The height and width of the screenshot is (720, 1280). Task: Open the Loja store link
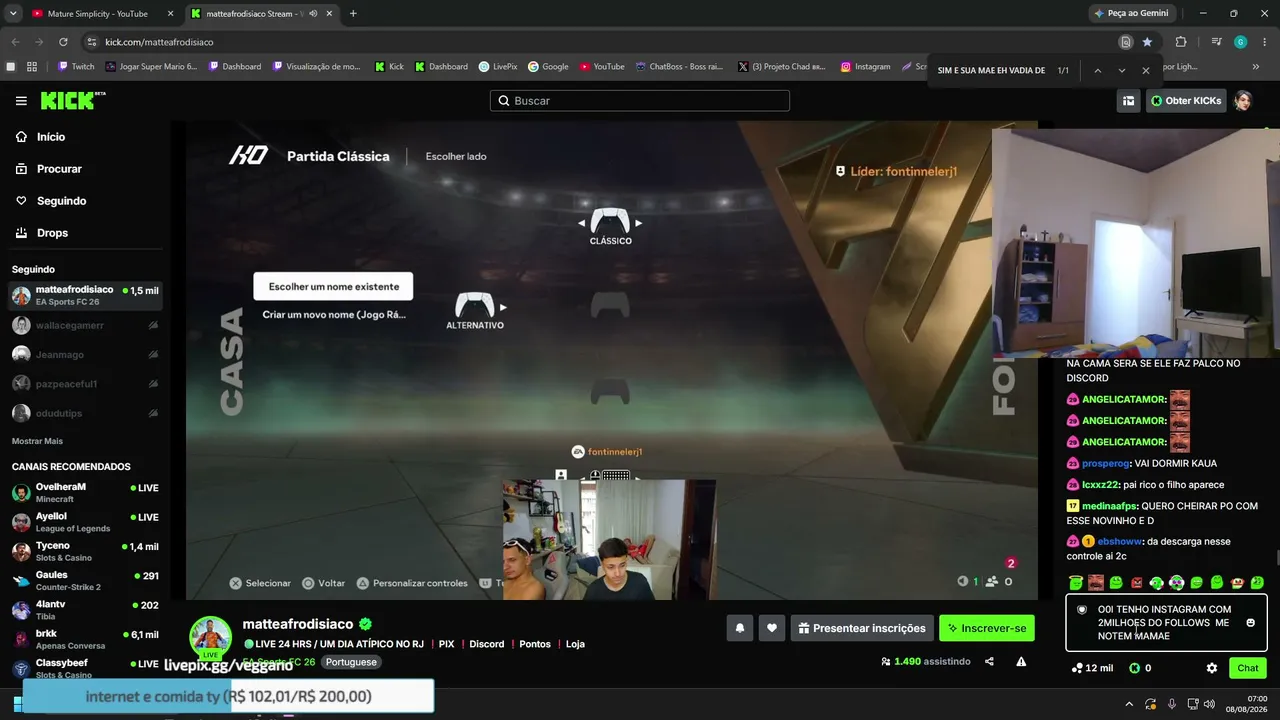pos(575,644)
